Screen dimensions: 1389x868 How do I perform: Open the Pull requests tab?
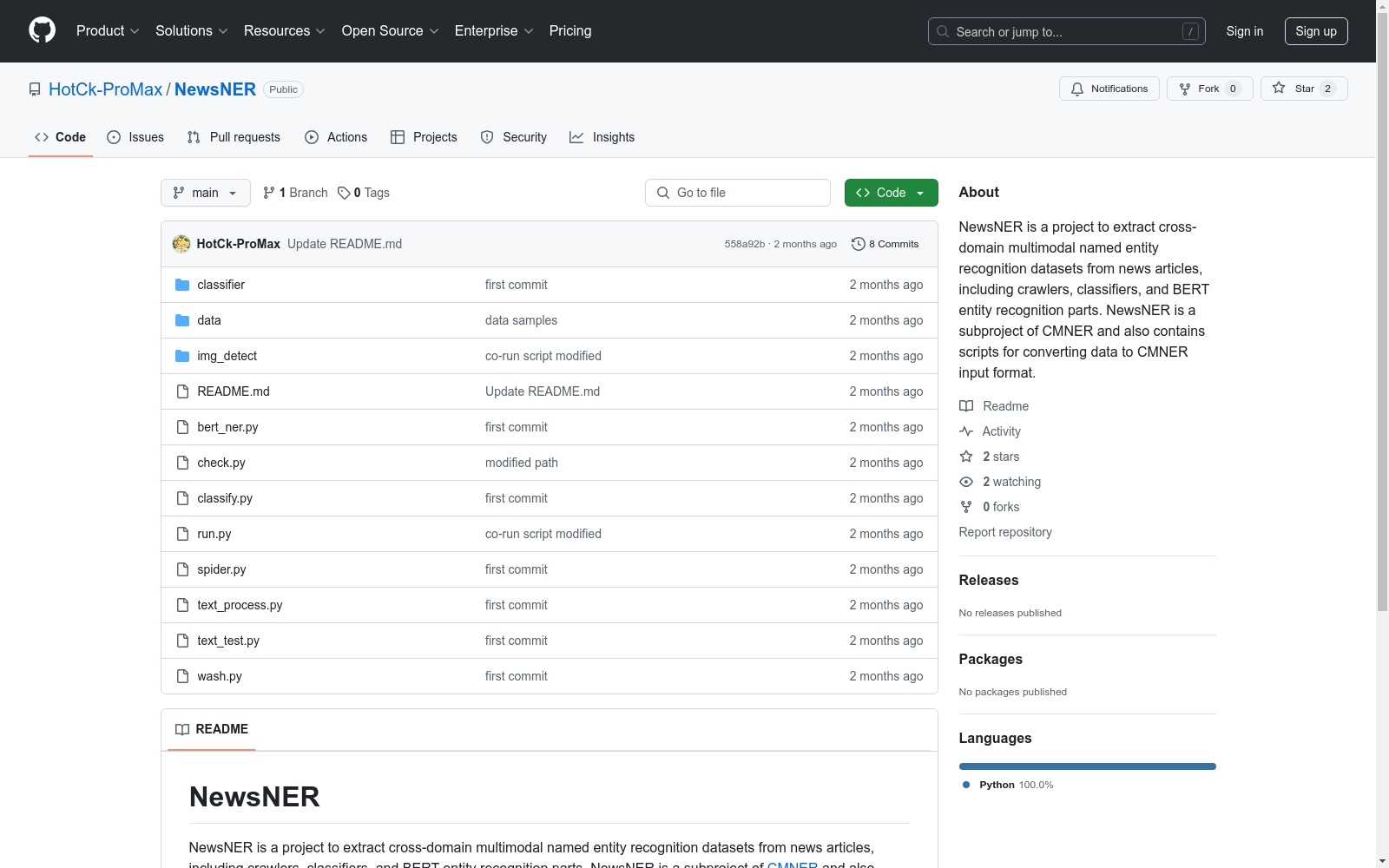click(x=234, y=137)
